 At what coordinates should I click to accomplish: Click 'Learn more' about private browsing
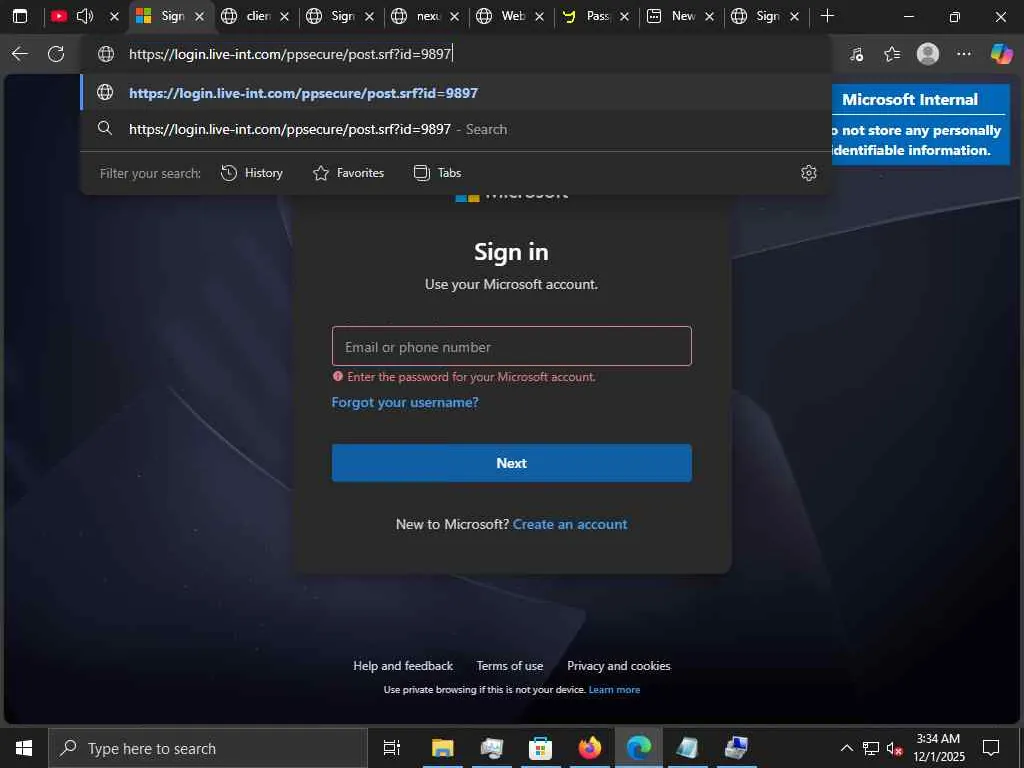pyautogui.click(x=614, y=690)
